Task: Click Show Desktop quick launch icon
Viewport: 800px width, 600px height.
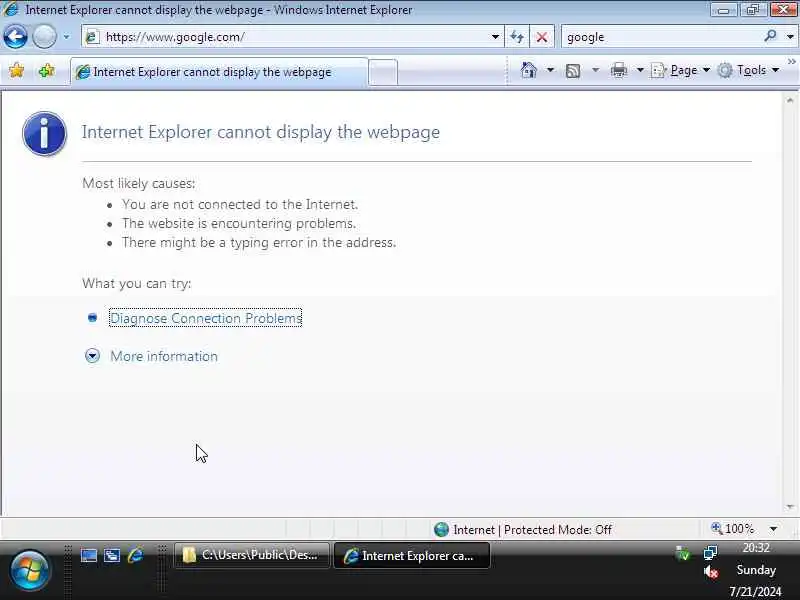Action: 89,555
